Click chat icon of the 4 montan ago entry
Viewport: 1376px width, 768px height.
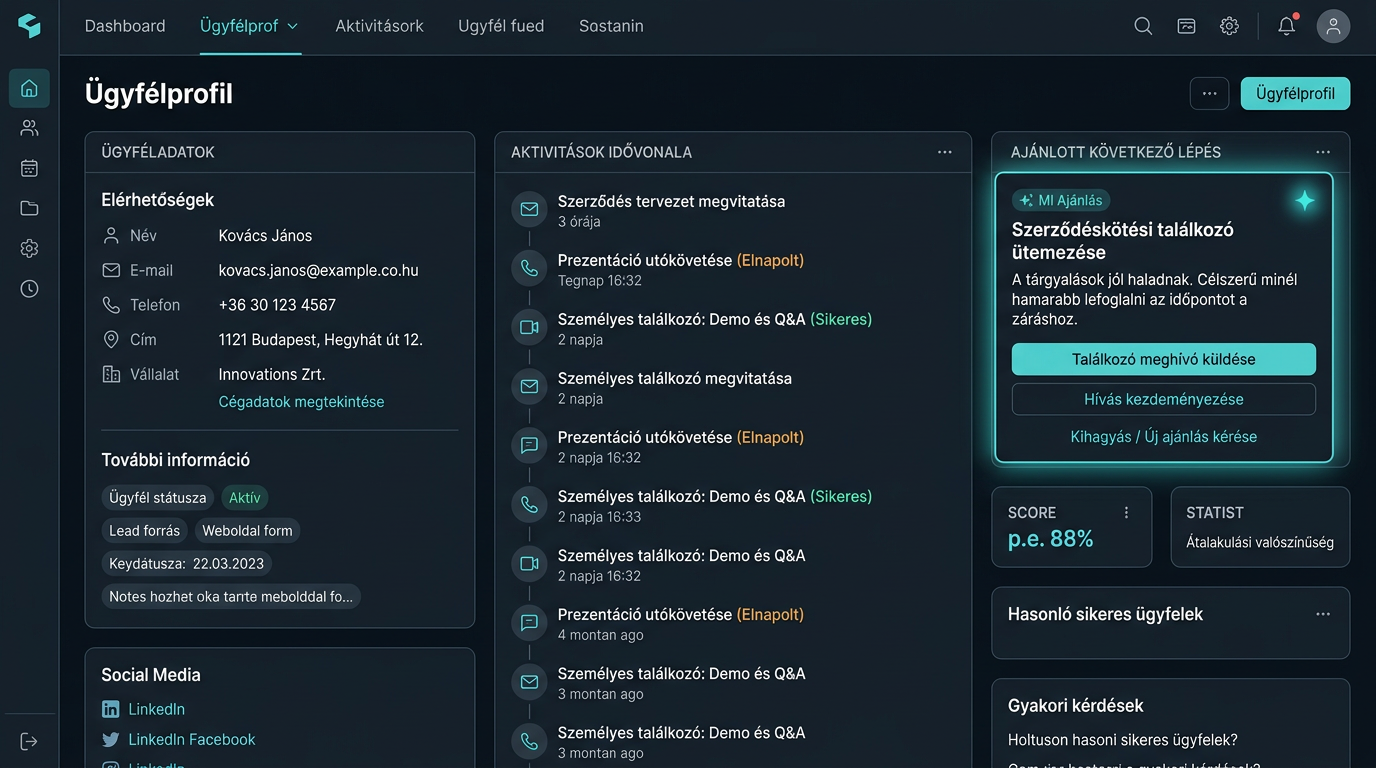coord(529,623)
